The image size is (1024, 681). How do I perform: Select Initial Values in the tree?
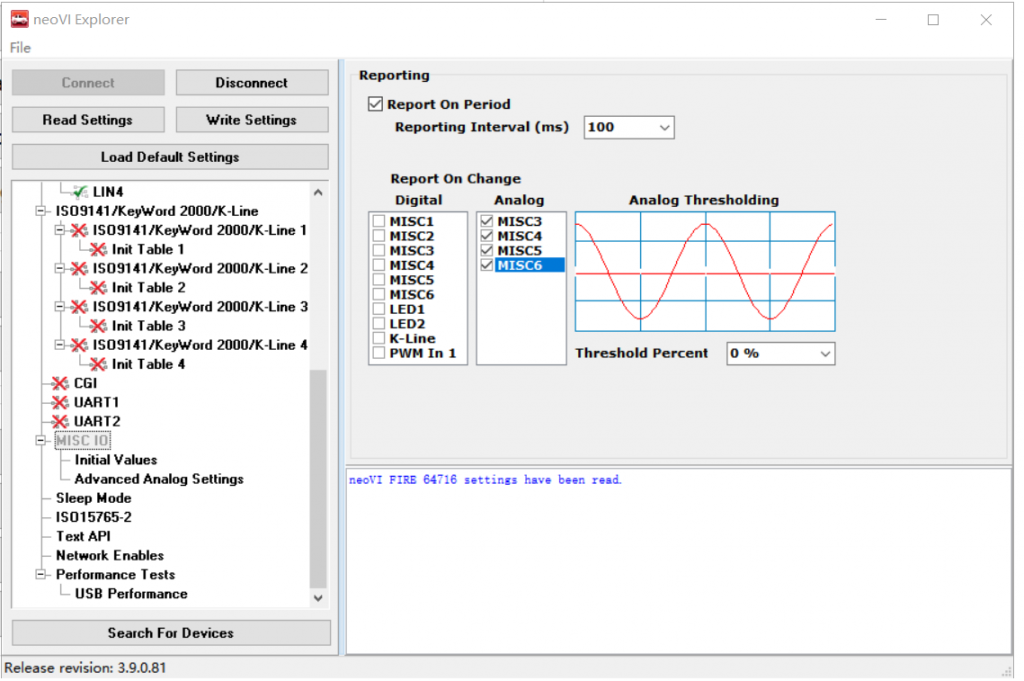pyautogui.click(x=116, y=460)
